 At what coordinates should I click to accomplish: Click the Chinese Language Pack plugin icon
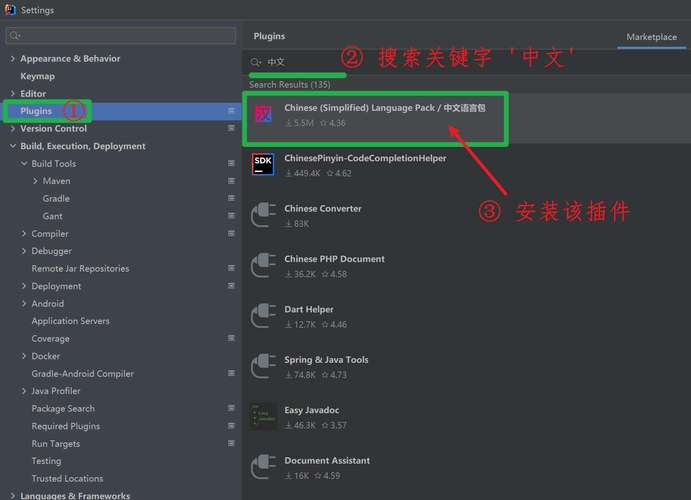point(264,115)
